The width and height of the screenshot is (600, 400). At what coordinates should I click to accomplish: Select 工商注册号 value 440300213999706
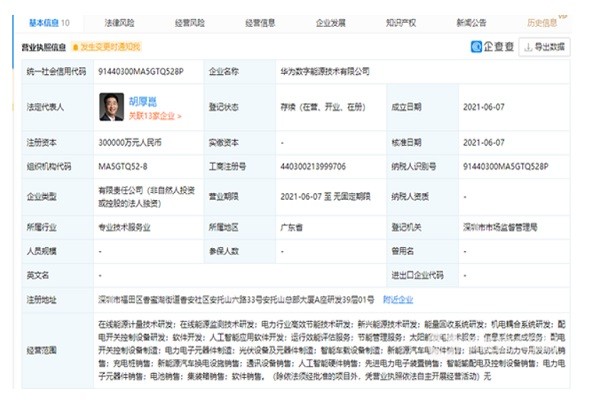(x=313, y=167)
